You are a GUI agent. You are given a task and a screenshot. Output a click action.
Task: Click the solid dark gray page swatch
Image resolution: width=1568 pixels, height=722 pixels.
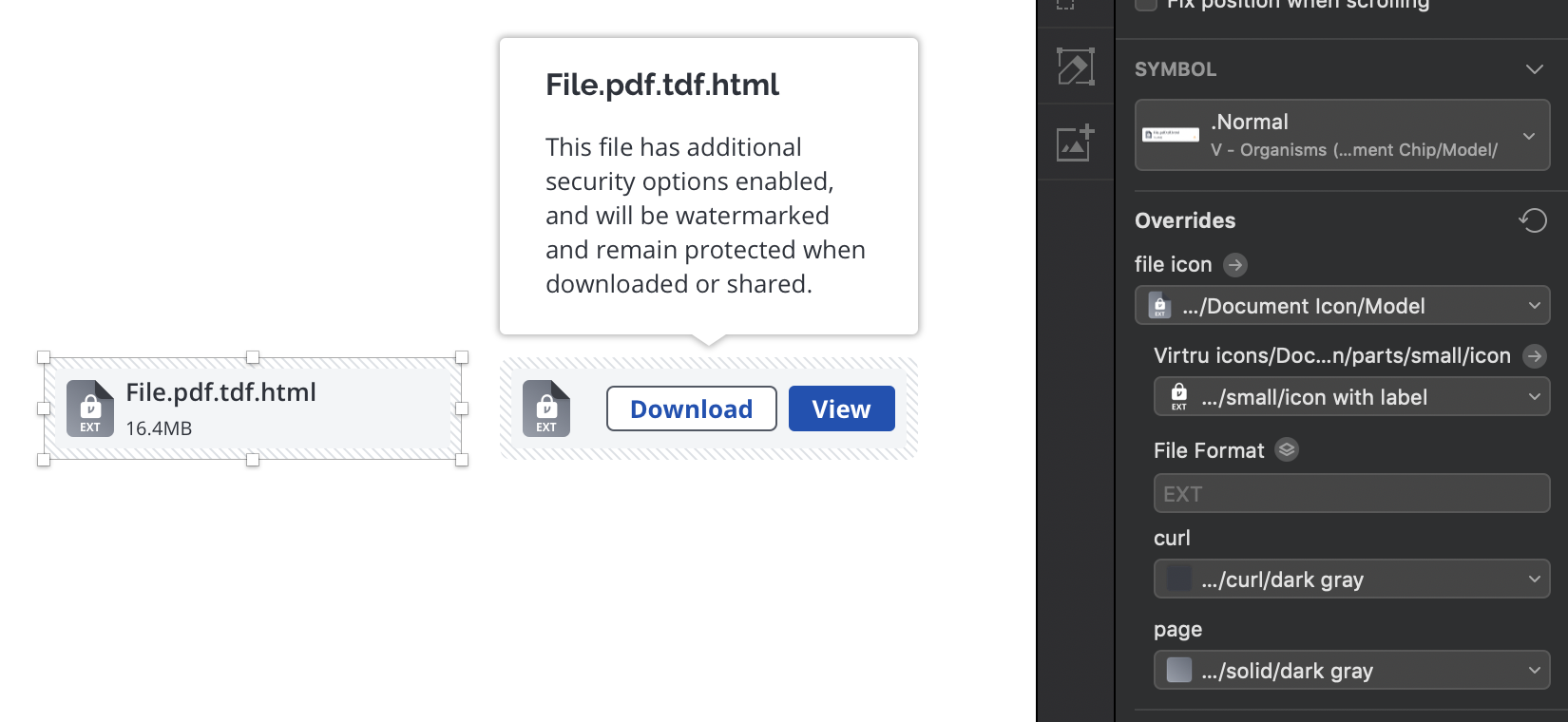tap(1179, 670)
